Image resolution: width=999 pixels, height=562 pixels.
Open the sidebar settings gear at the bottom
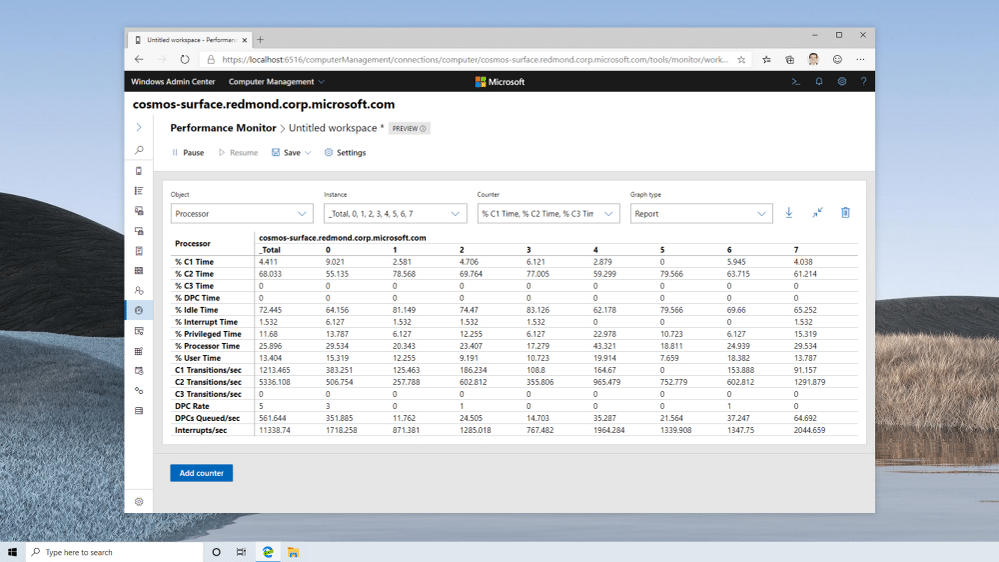pos(139,502)
